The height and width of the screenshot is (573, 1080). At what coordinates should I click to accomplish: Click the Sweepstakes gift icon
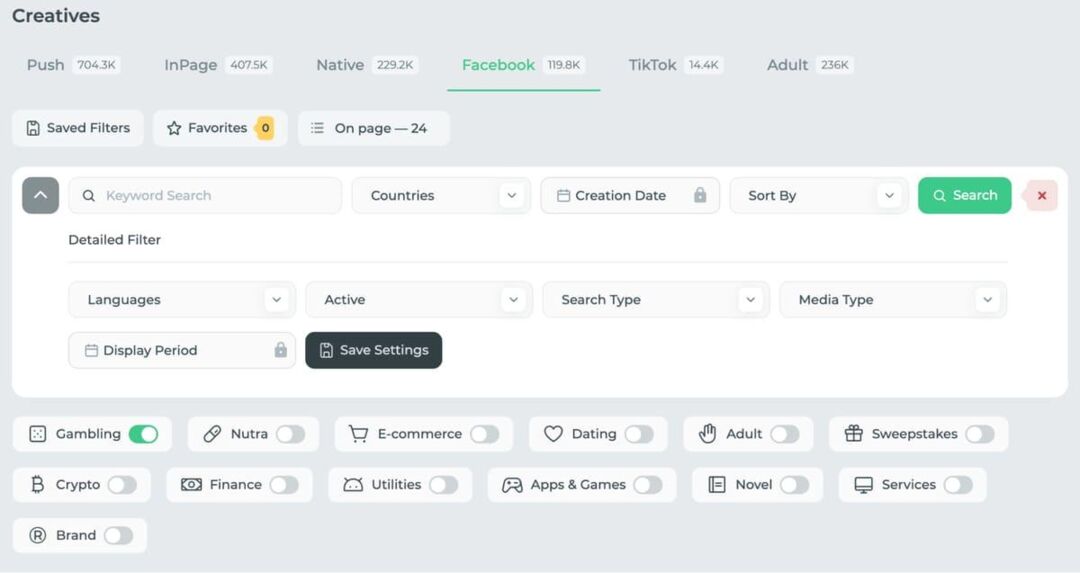pos(853,434)
